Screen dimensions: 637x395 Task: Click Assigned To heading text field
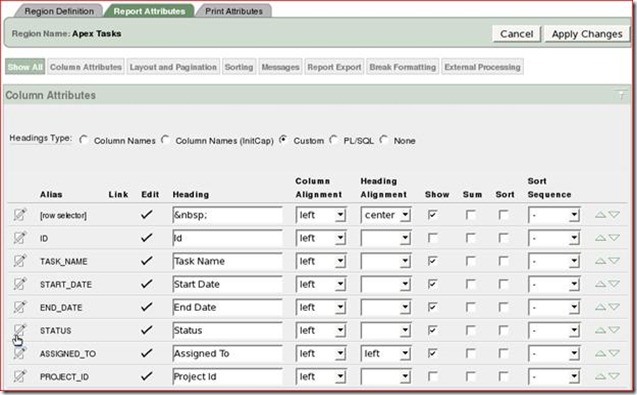pyautogui.click(x=227, y=354)
